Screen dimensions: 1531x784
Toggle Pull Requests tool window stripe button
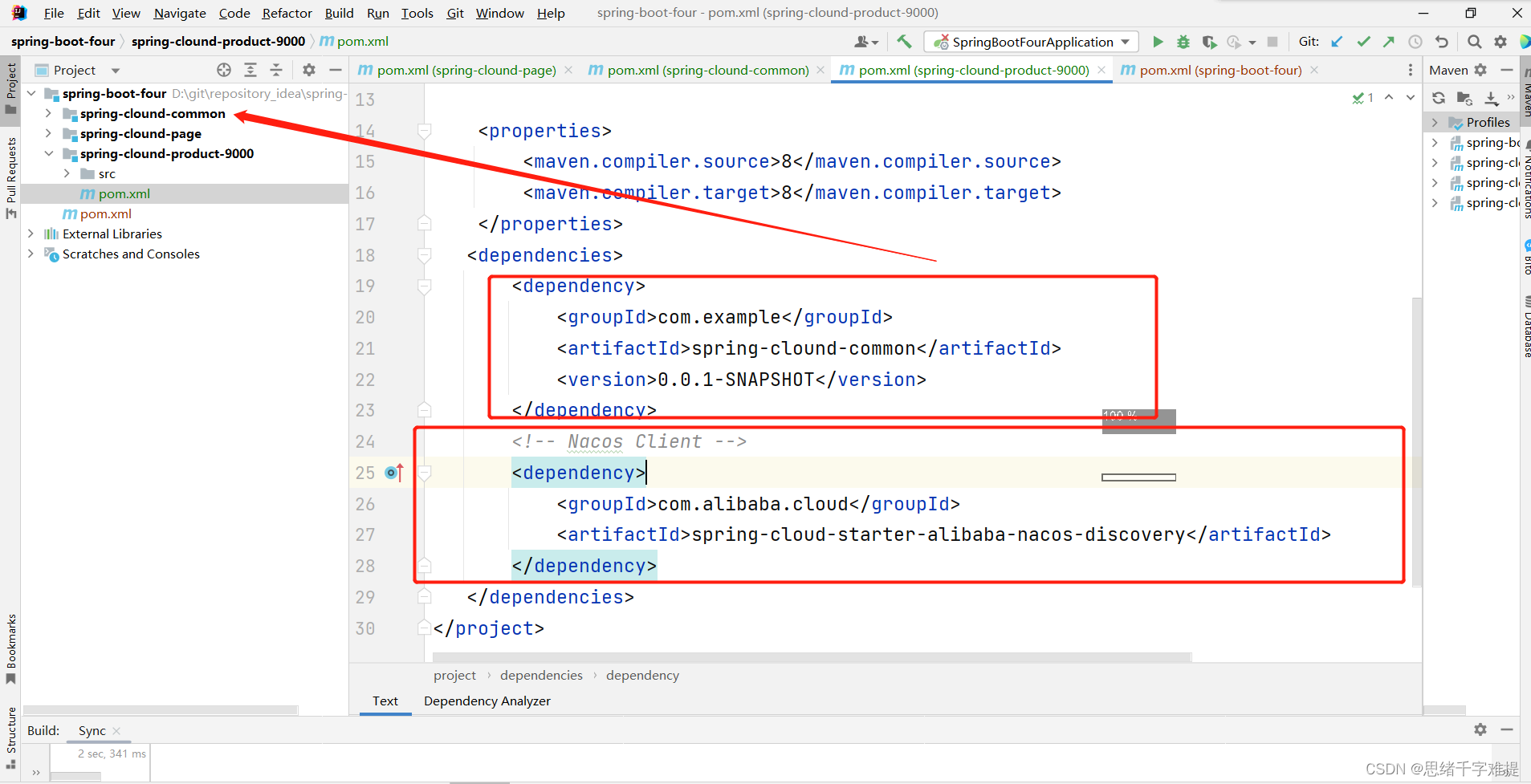pos(10,178)
